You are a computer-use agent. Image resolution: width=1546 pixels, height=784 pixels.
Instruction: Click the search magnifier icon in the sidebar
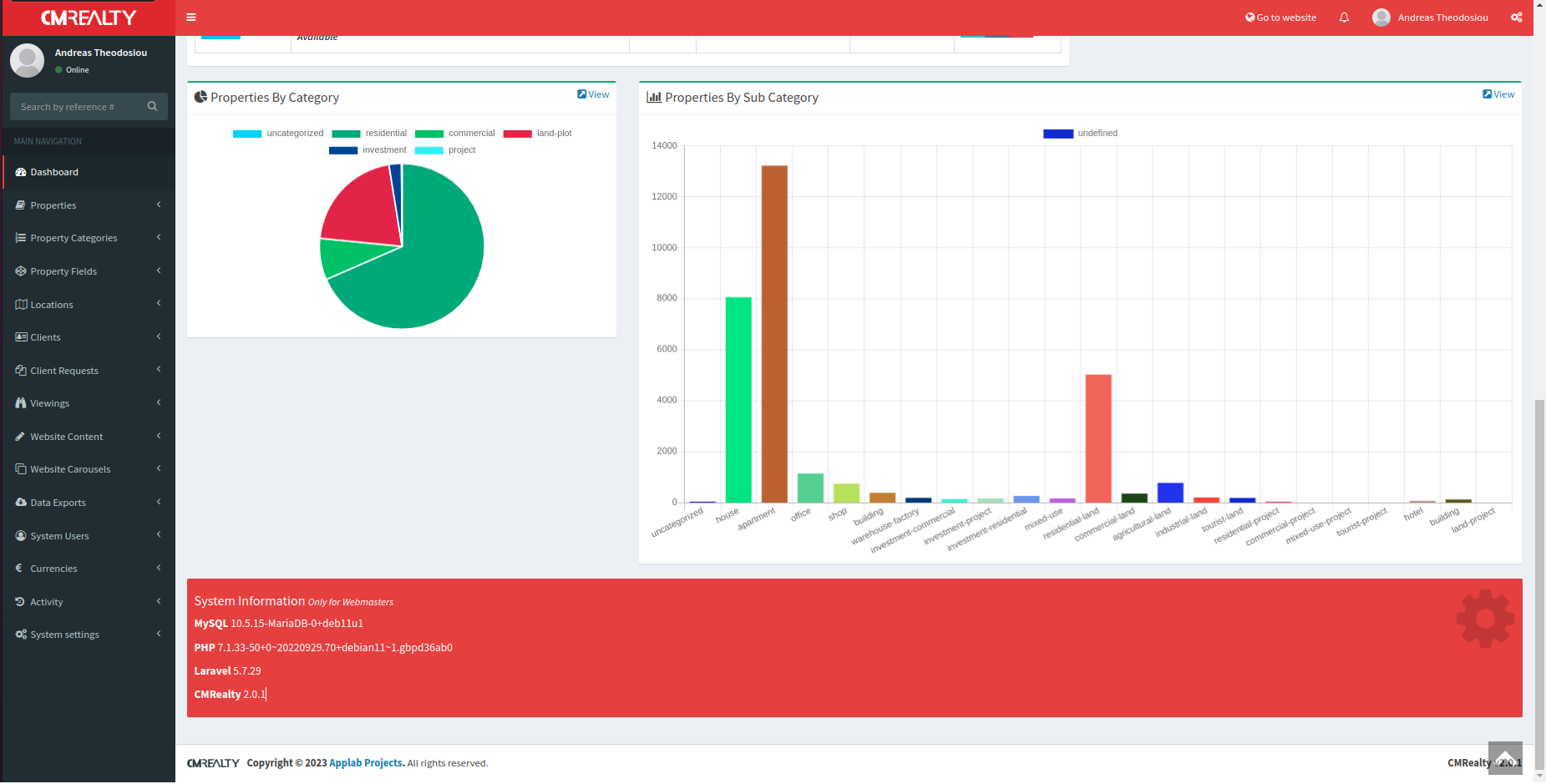coord(152,106)
